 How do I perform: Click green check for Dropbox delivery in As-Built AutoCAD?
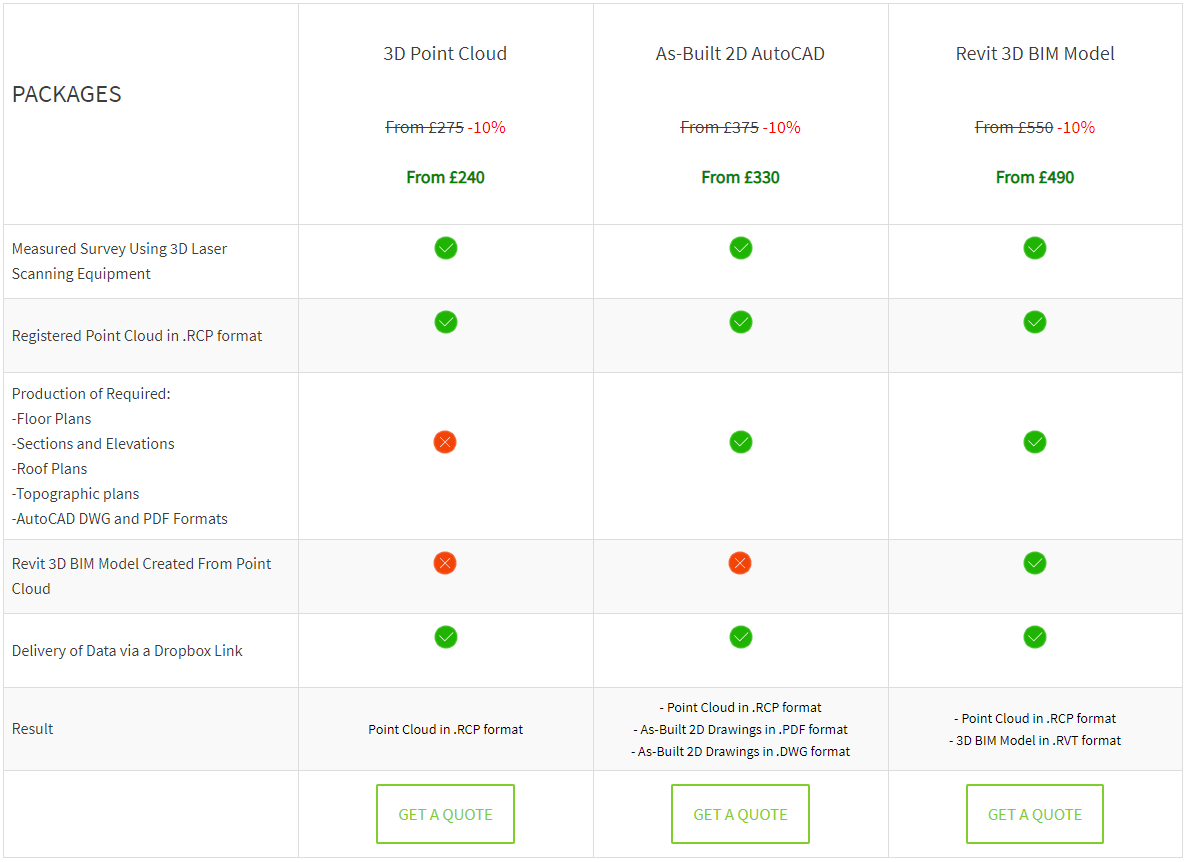[740, 637]
